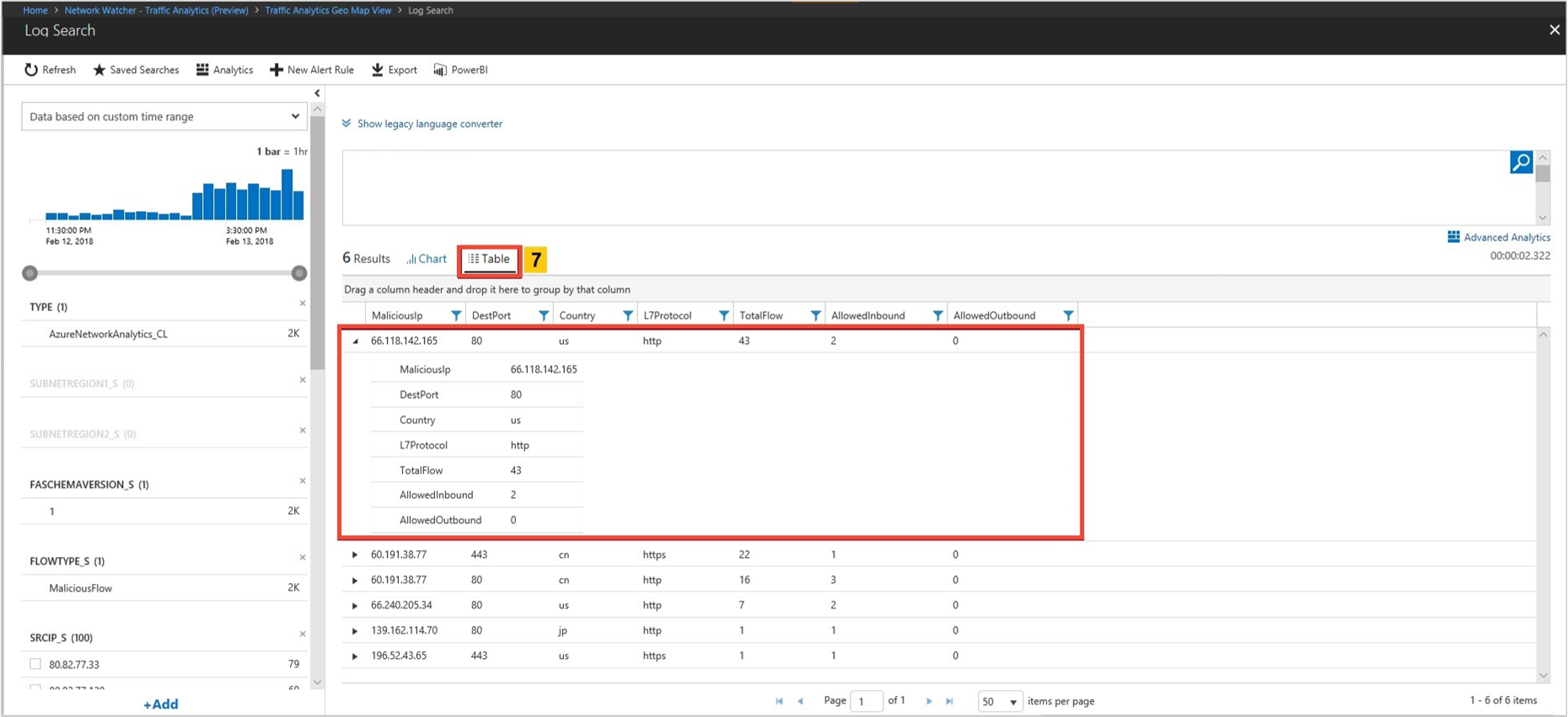Remove the SUBNETREGION2_S facet
This screenshot has height=717, width=1568.
303,431
